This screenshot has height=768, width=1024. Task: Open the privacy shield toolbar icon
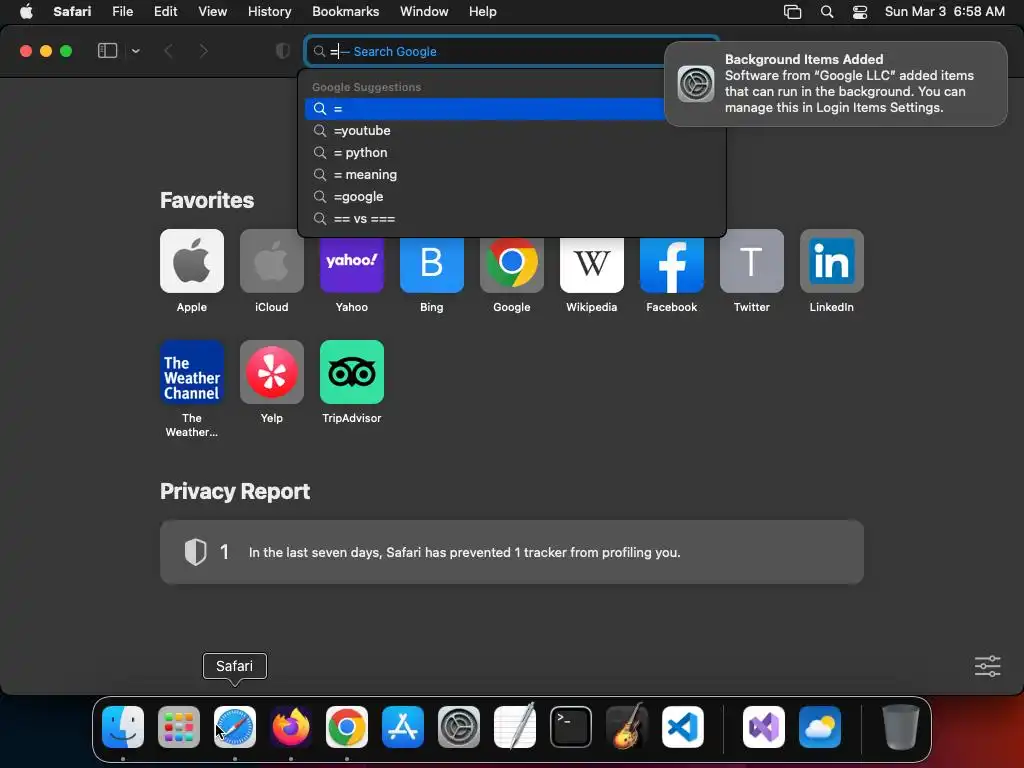click(x=283, y=51)
